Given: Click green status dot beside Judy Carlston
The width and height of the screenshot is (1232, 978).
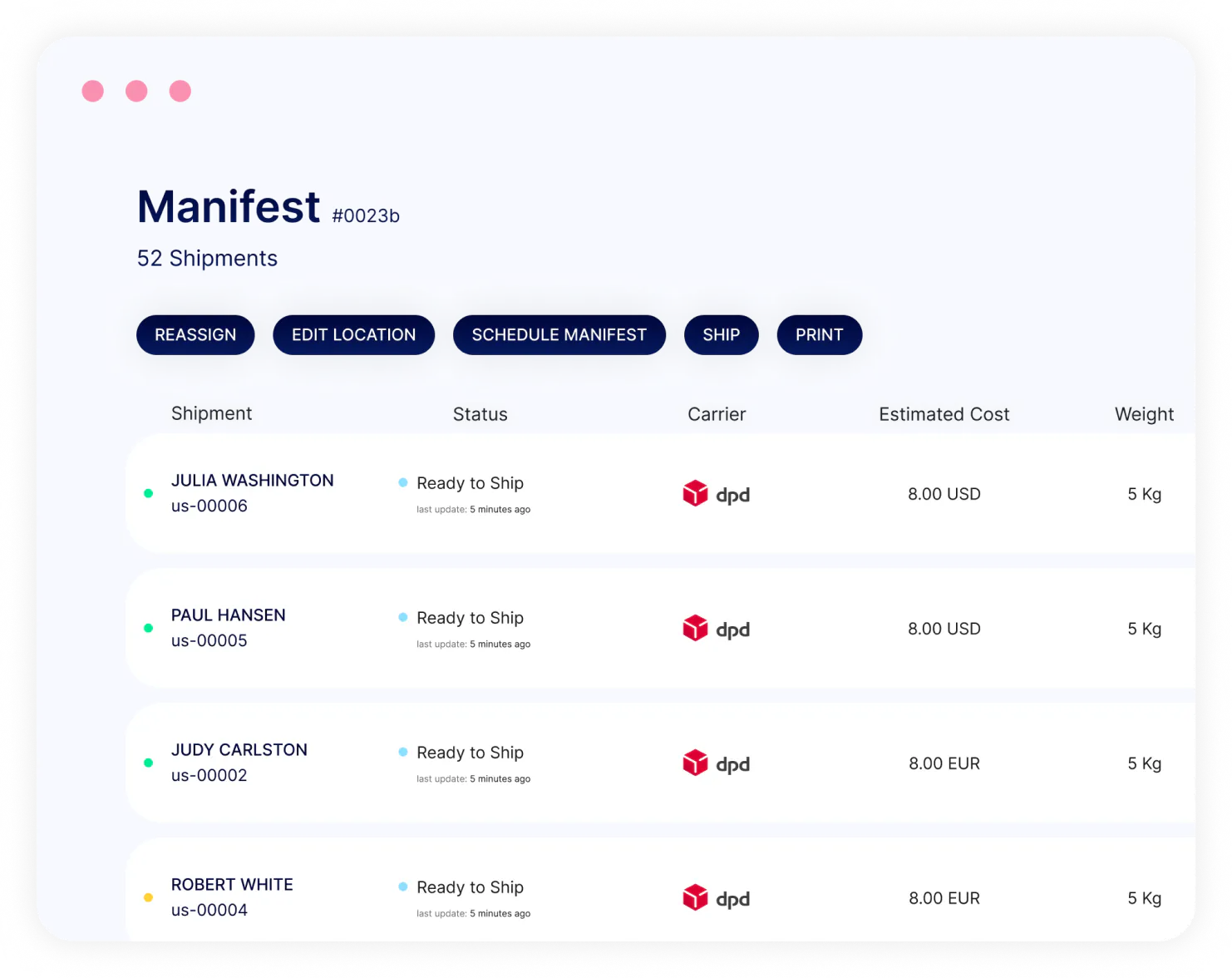Looking at the screenshot, I should (x=149, y=763).
